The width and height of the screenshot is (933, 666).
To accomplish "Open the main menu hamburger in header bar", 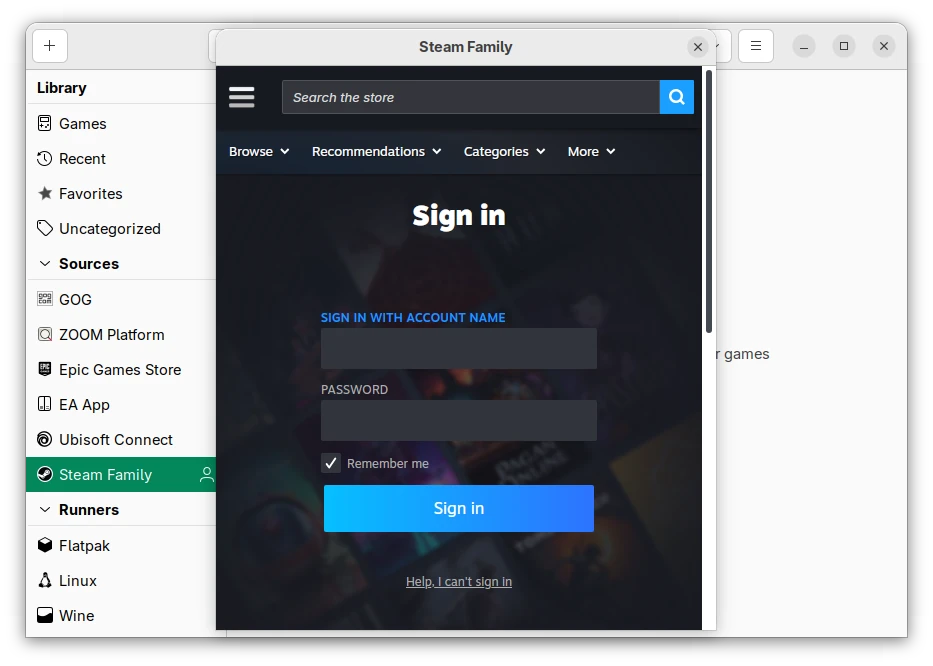I will (756, 46).
